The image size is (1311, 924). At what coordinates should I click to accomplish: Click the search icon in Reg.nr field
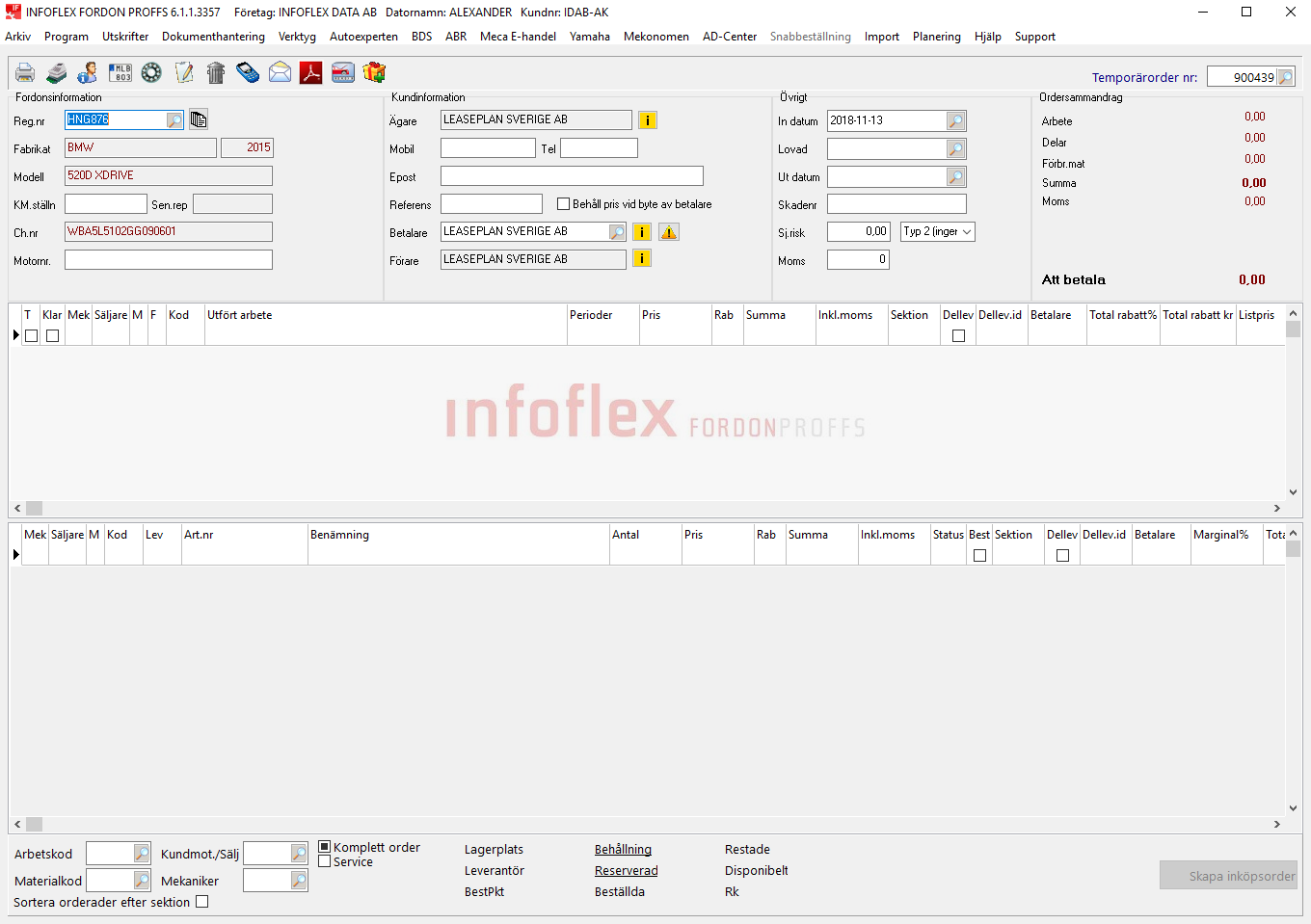pyautogui.click(x=174, y=120)
